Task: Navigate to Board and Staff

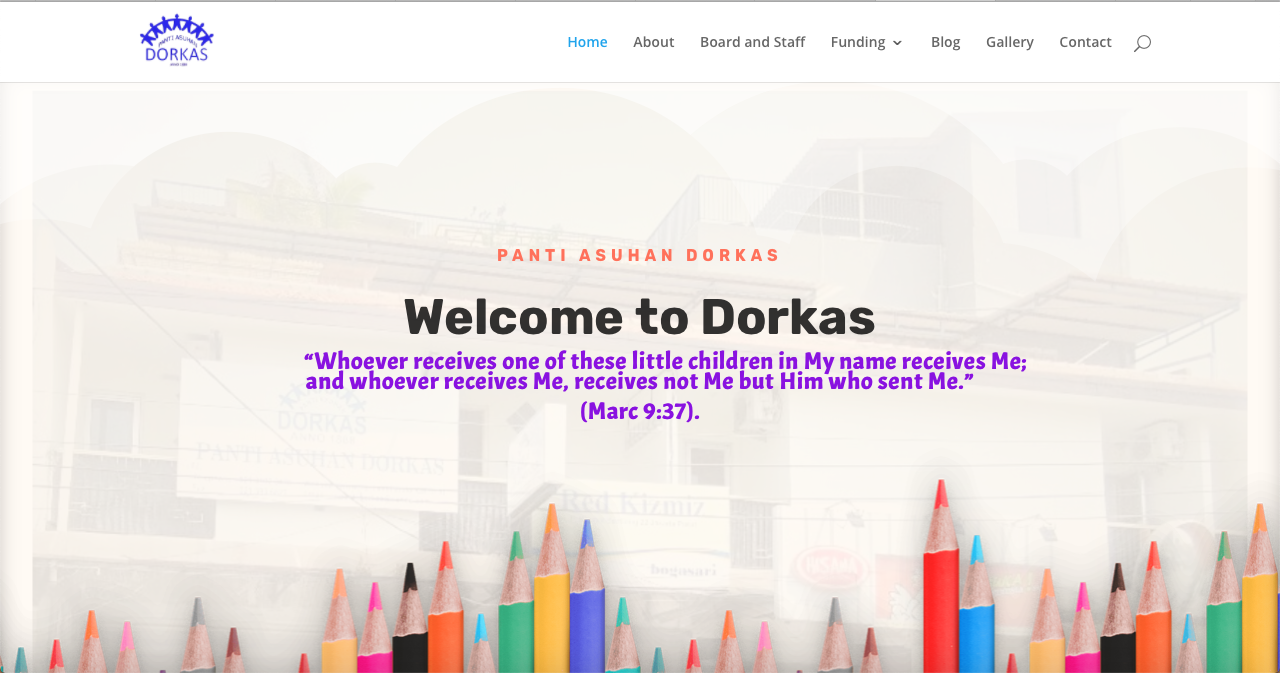Action: click(752, 42)
